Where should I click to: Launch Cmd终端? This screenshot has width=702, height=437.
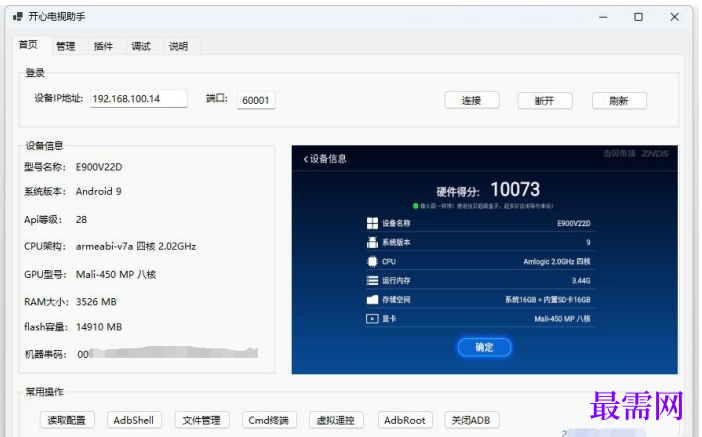[x=269, y=420]
